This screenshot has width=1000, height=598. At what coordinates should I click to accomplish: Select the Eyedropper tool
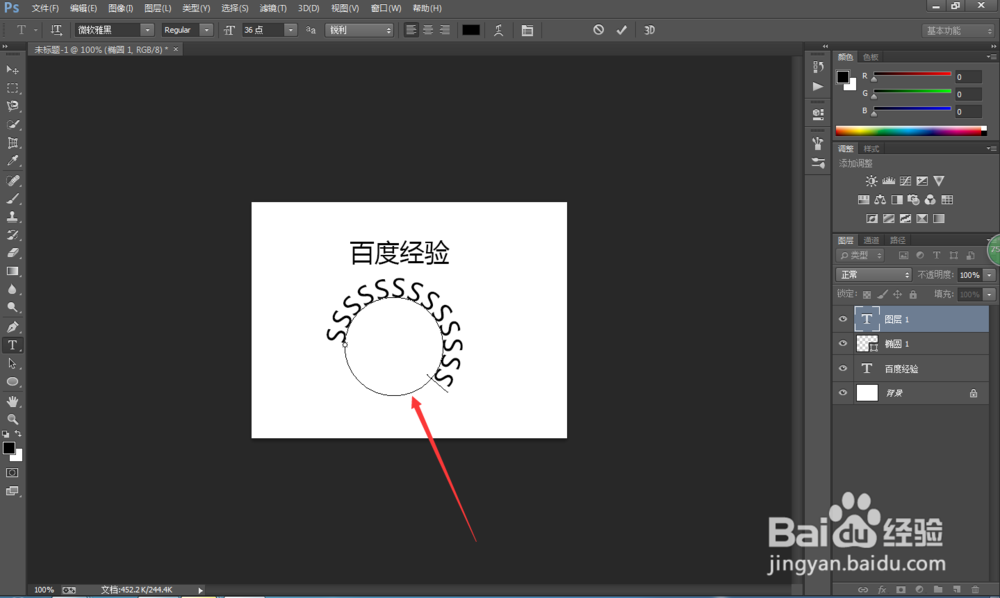click(12, 161)
